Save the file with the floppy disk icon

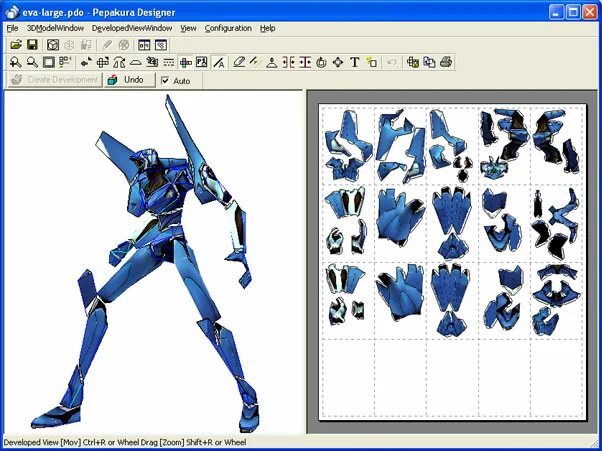click(x=32, y=45)
